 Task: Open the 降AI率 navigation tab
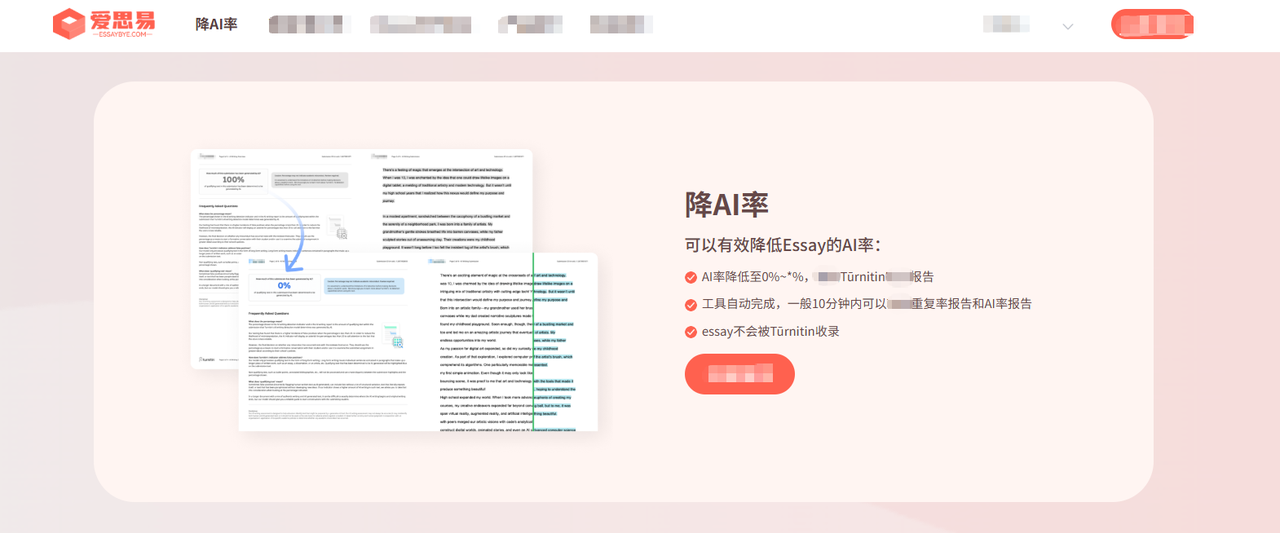[x=217, y=24]
